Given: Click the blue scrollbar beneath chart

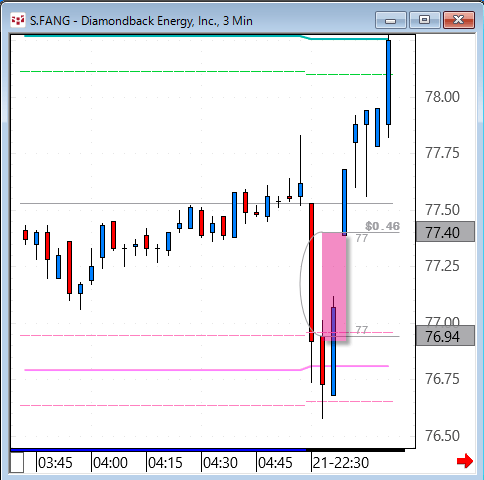Looking at the screenshot, I should pos(158,450).
